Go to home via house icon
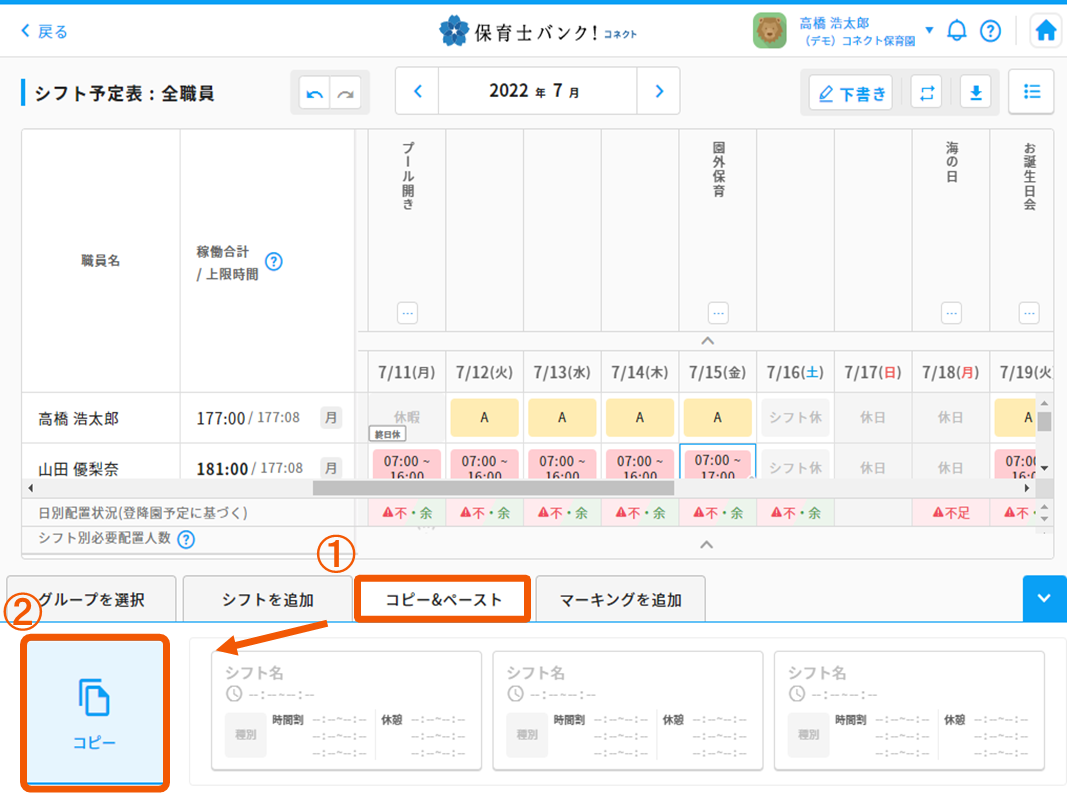Viewport: 1067px width, 800px height. point(1046,31)
